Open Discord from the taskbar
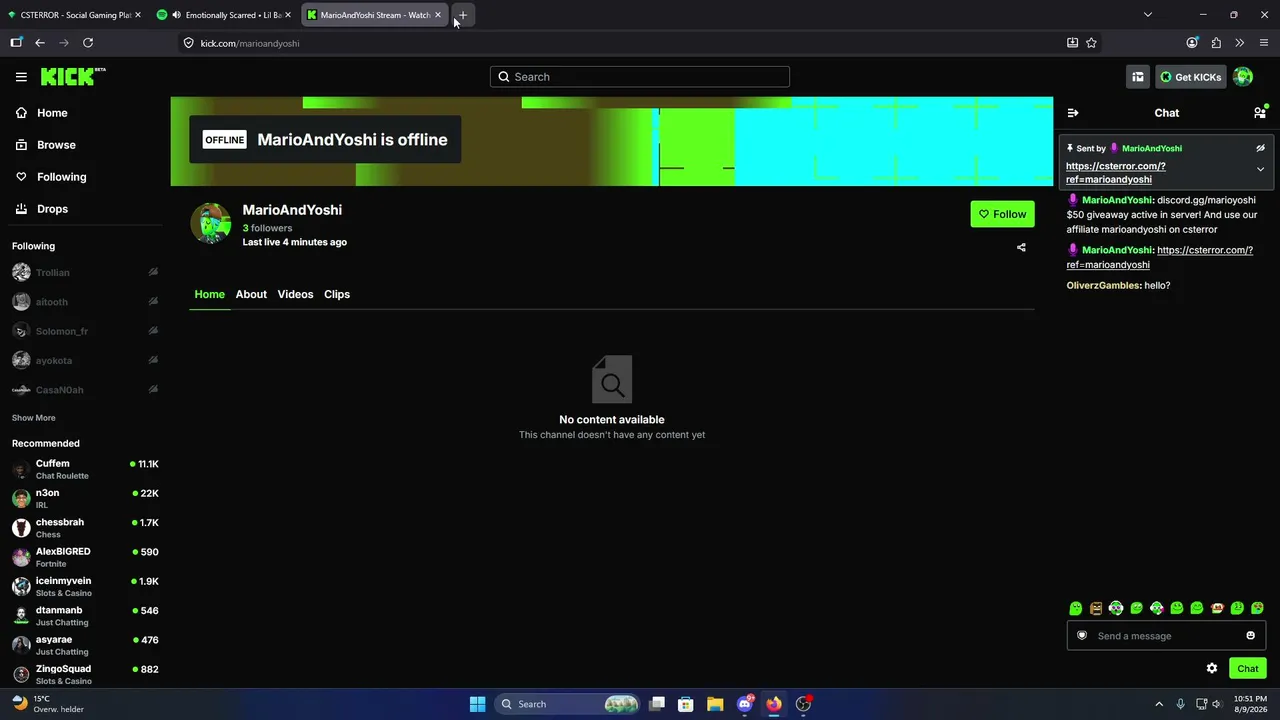 [x=744, y=704]
